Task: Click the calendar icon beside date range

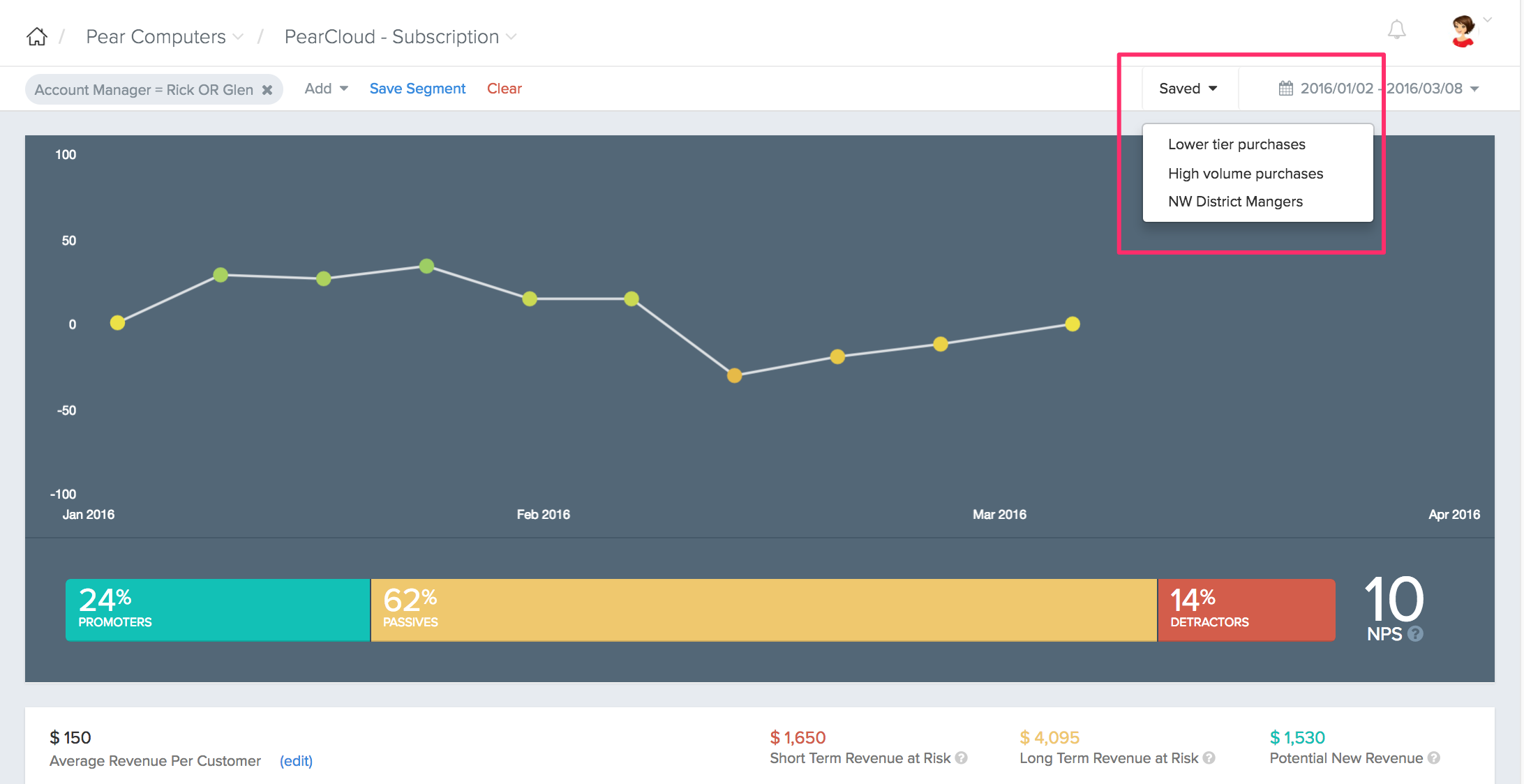Action: (x=1285, y=89)
